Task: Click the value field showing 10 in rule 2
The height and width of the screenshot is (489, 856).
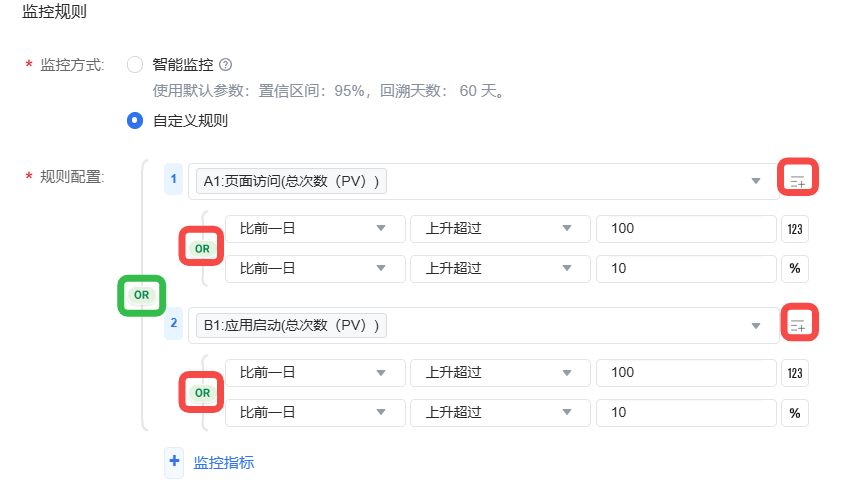Action: pos(685,413)
